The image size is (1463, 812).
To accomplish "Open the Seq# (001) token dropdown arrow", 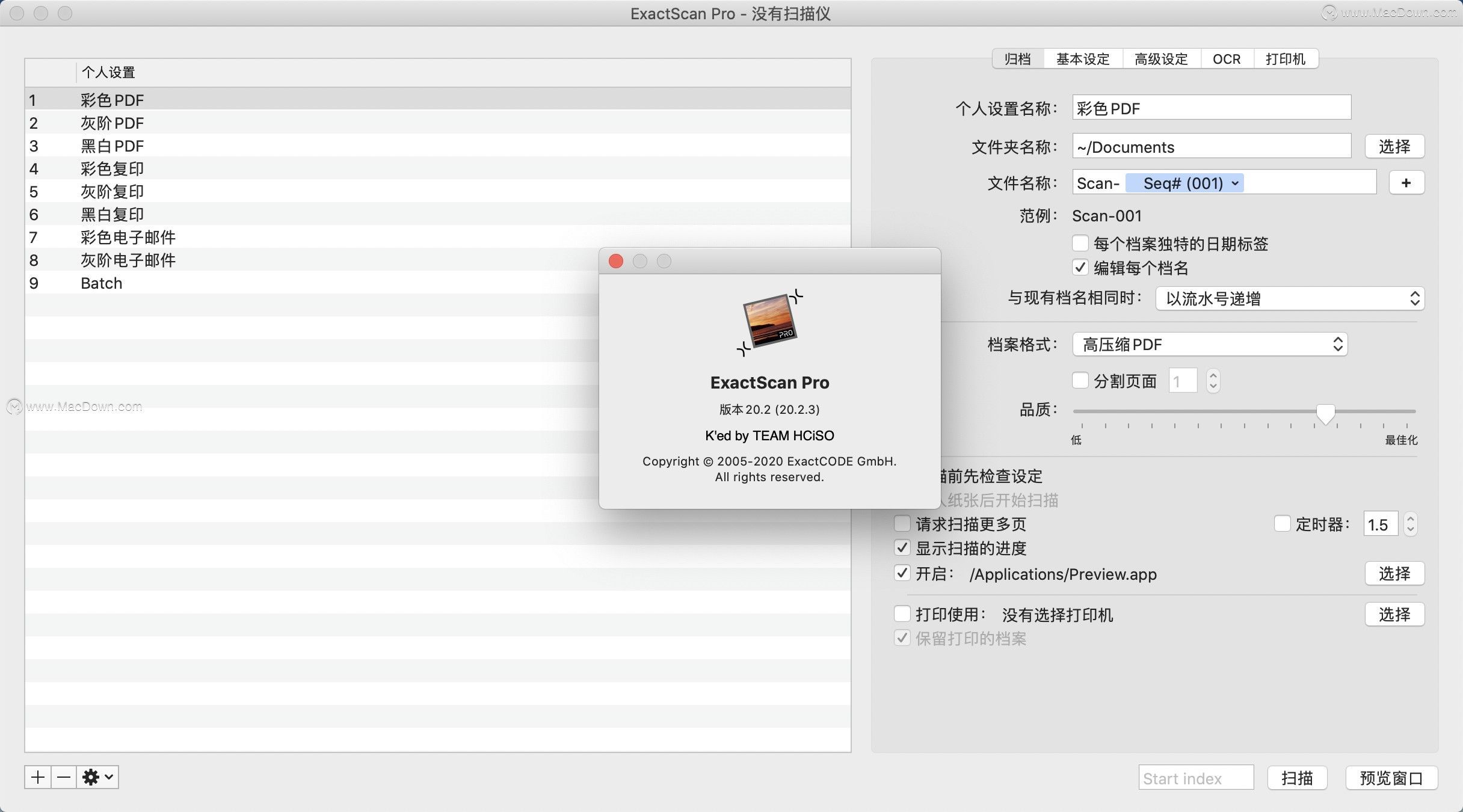I will coord(1235,183).
